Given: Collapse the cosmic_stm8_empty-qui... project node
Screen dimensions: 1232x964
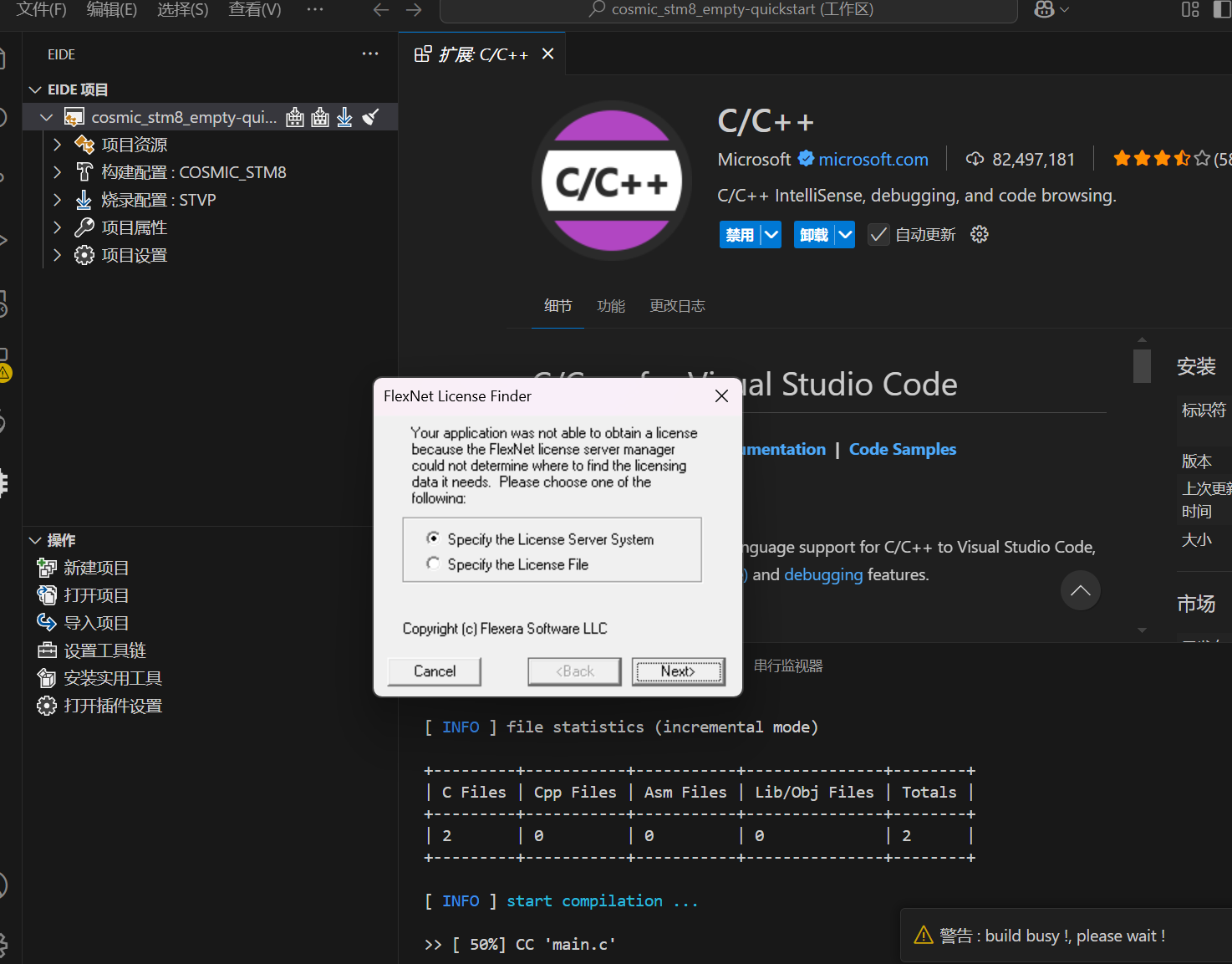Looking at the screenshot, I should click(47, 117).
